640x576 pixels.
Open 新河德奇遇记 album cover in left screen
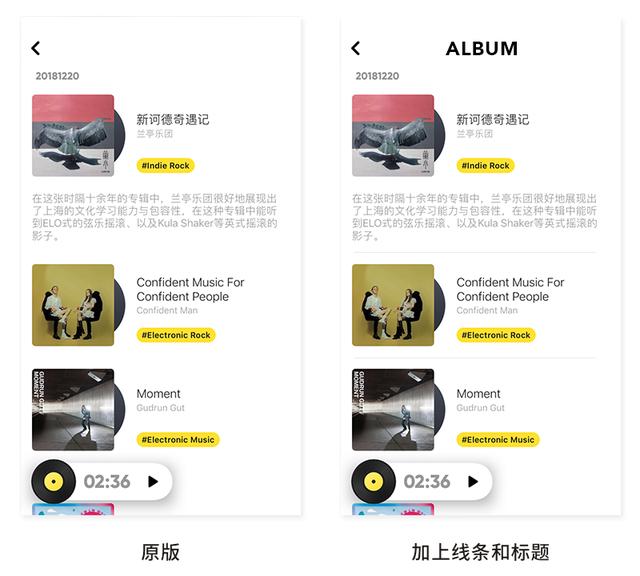pyautogui.click(x=73, y=136)
